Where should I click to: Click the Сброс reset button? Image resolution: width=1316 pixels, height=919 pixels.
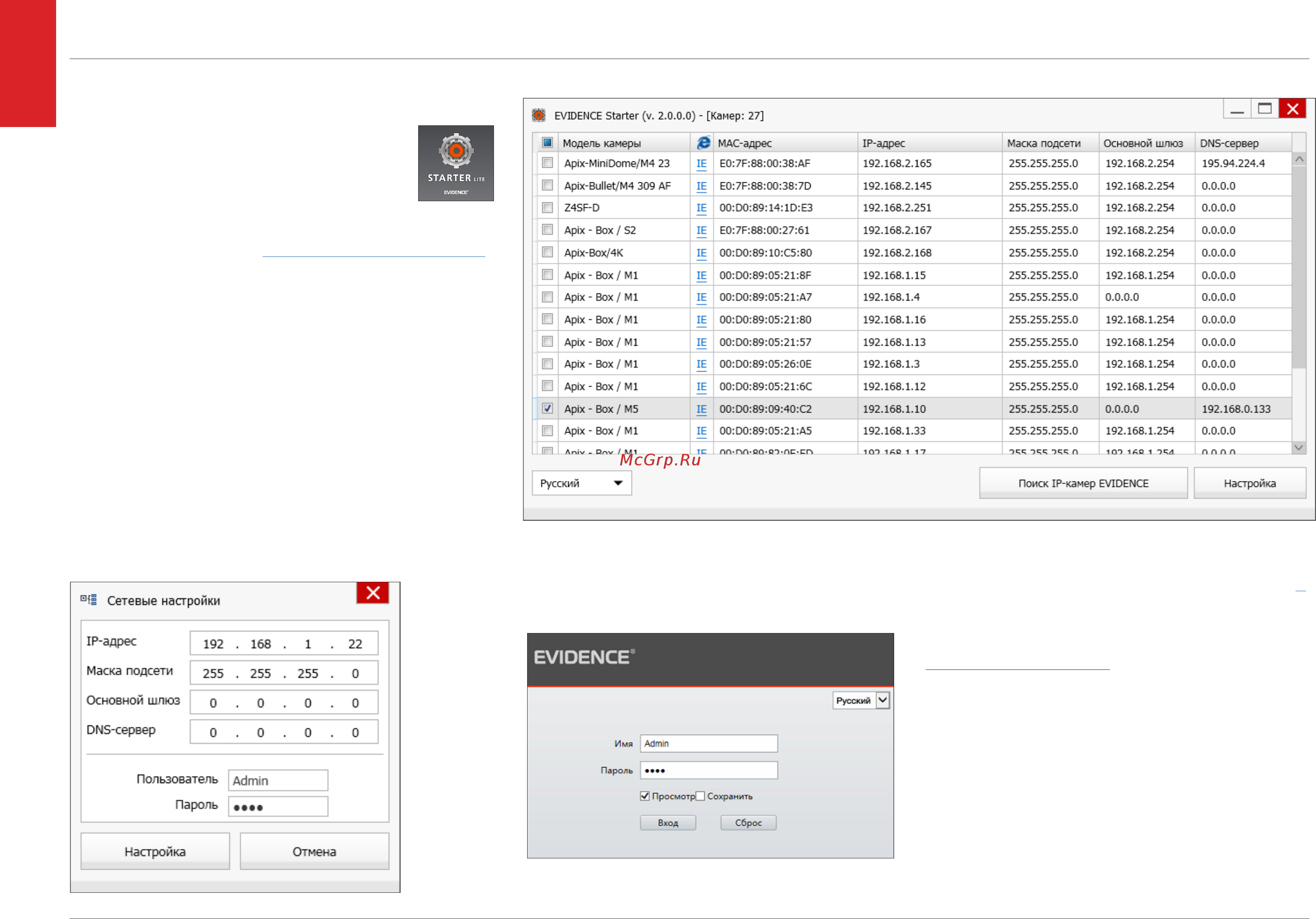point(748,823)
